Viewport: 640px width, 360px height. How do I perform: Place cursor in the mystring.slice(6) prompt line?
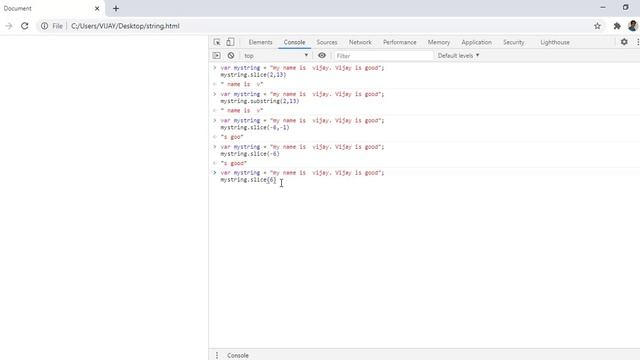click(248, 180)
